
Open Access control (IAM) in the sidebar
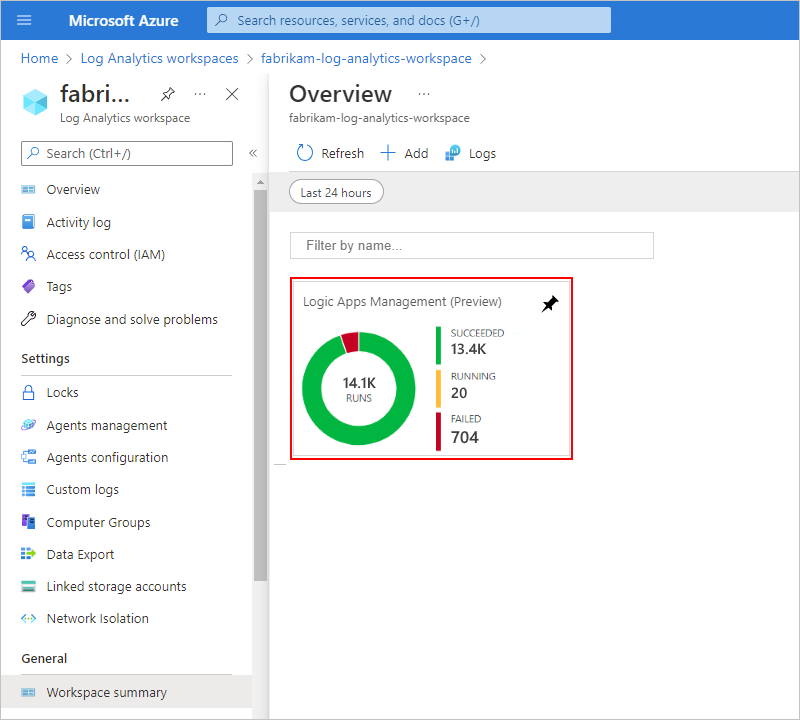point(105,255)
